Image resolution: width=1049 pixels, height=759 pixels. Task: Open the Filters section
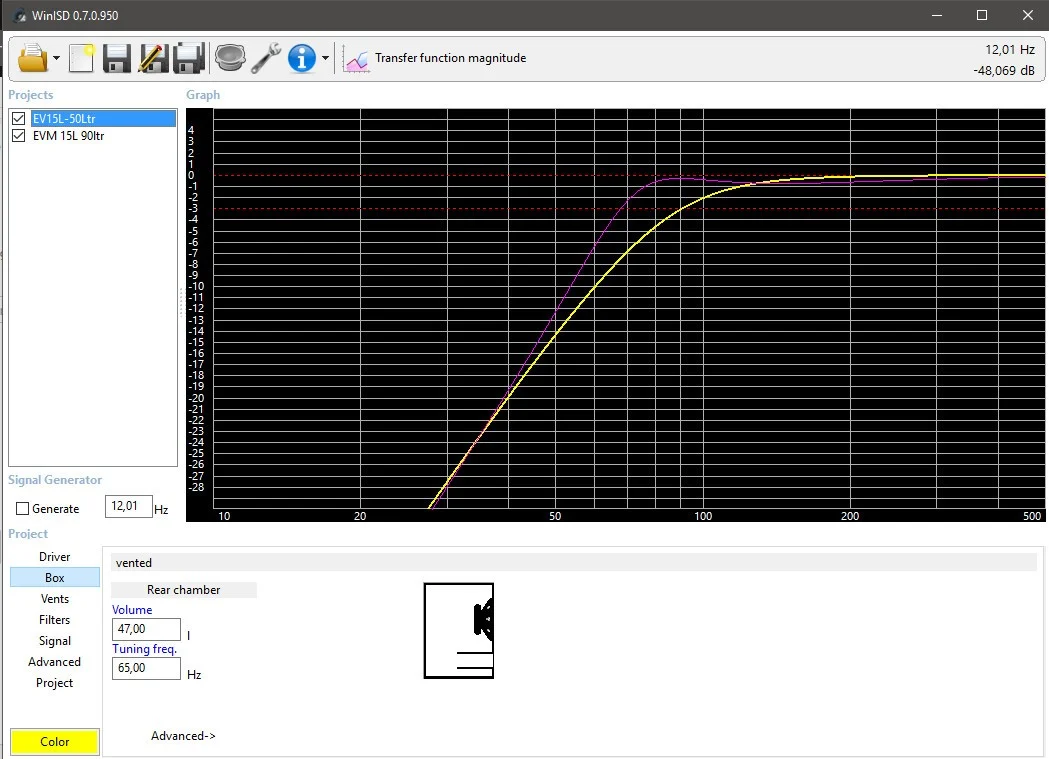55,619
